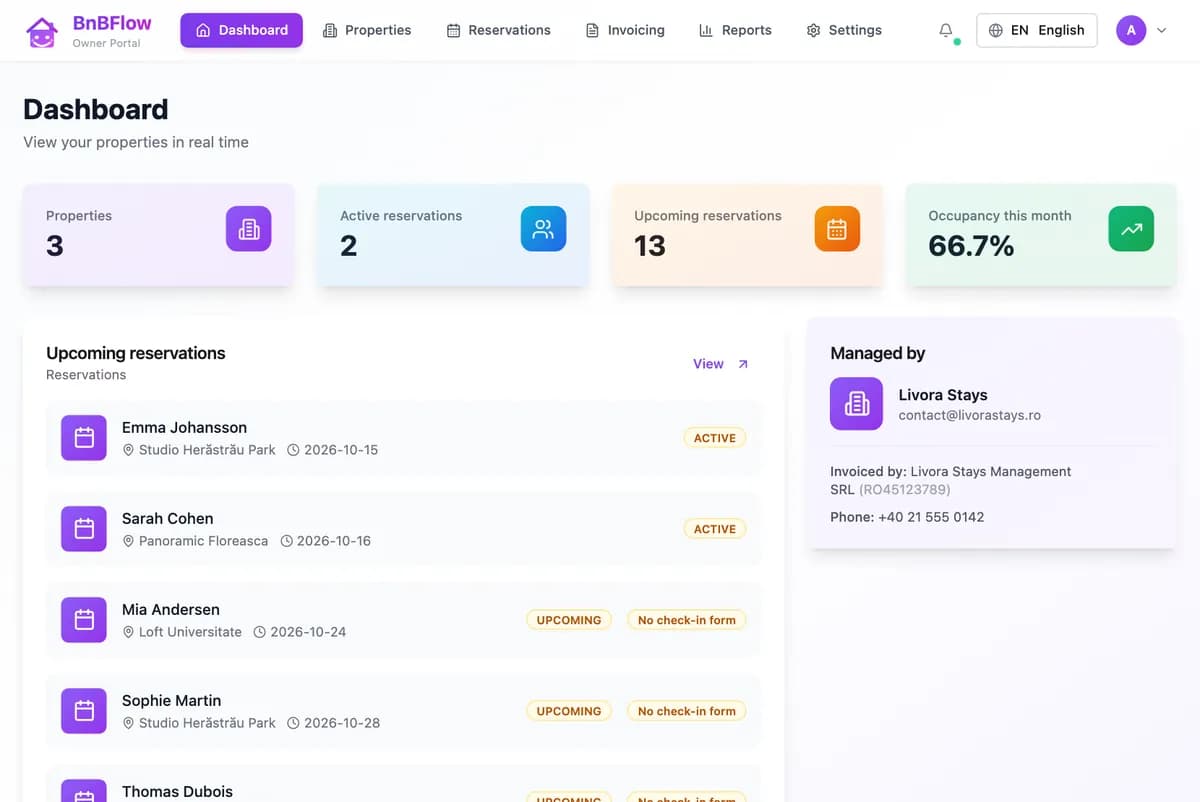The width and height of the screenshot is (1200, 802).
Task: Click the Livora Stays building icon
Action: (856, 404)
